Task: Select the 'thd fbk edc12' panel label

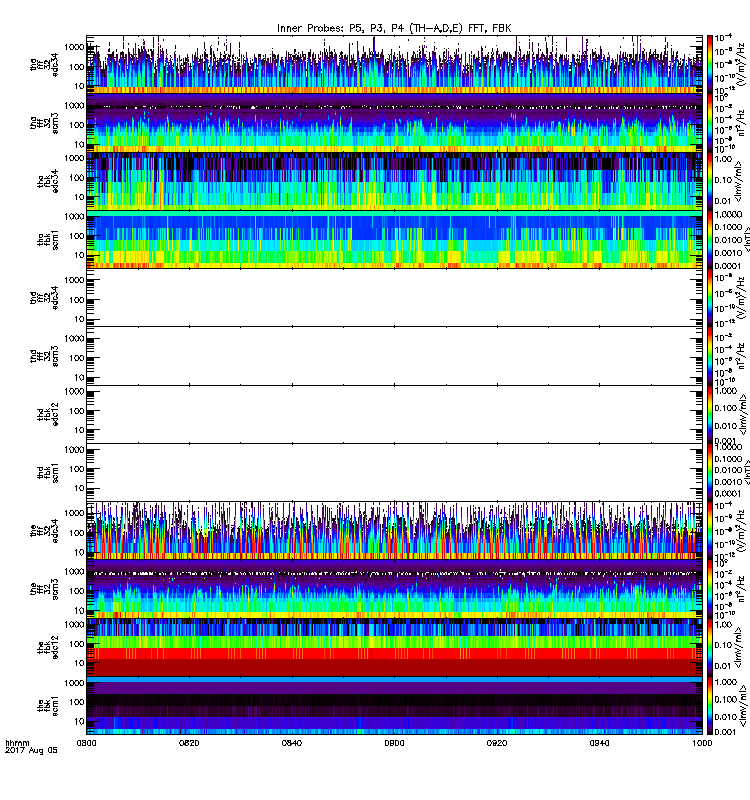Action: point(48,414)
